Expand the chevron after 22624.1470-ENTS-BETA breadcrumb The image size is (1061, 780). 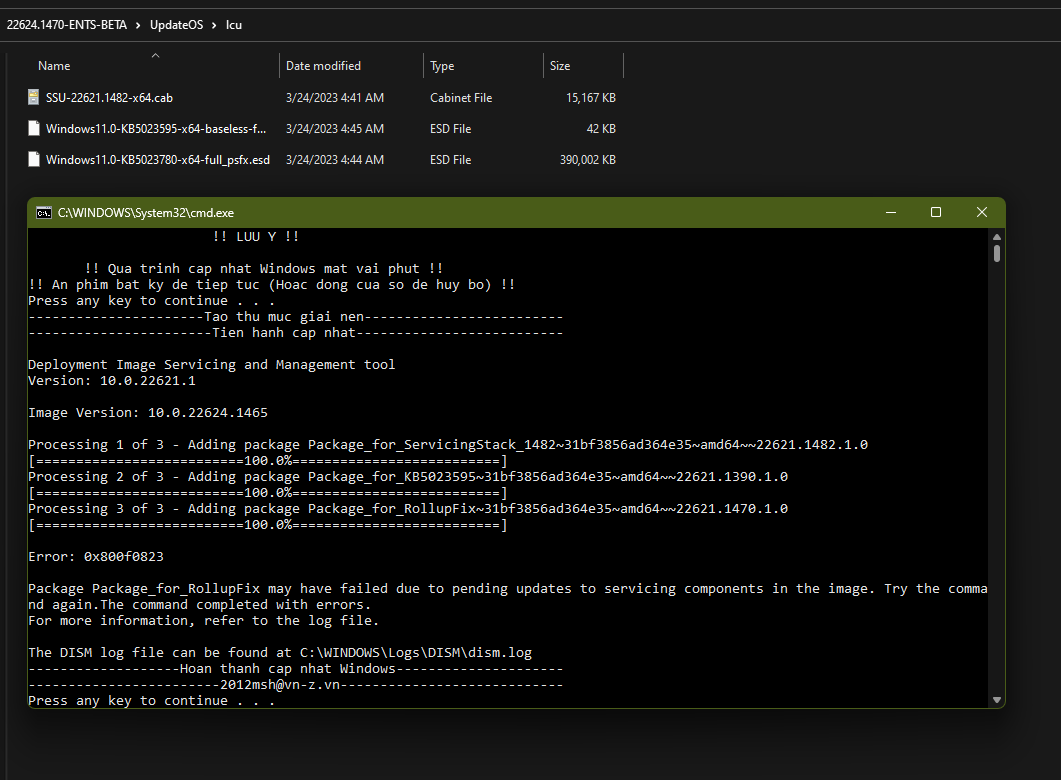[x=138, y=25]
